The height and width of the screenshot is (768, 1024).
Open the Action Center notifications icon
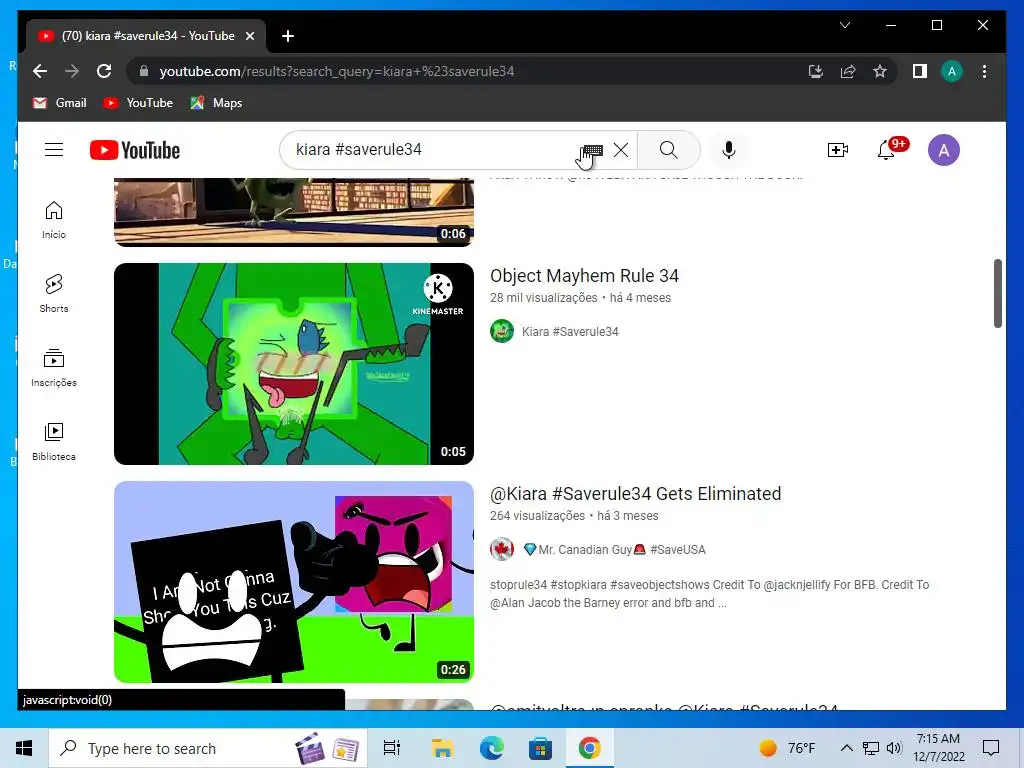coord(991,748)
